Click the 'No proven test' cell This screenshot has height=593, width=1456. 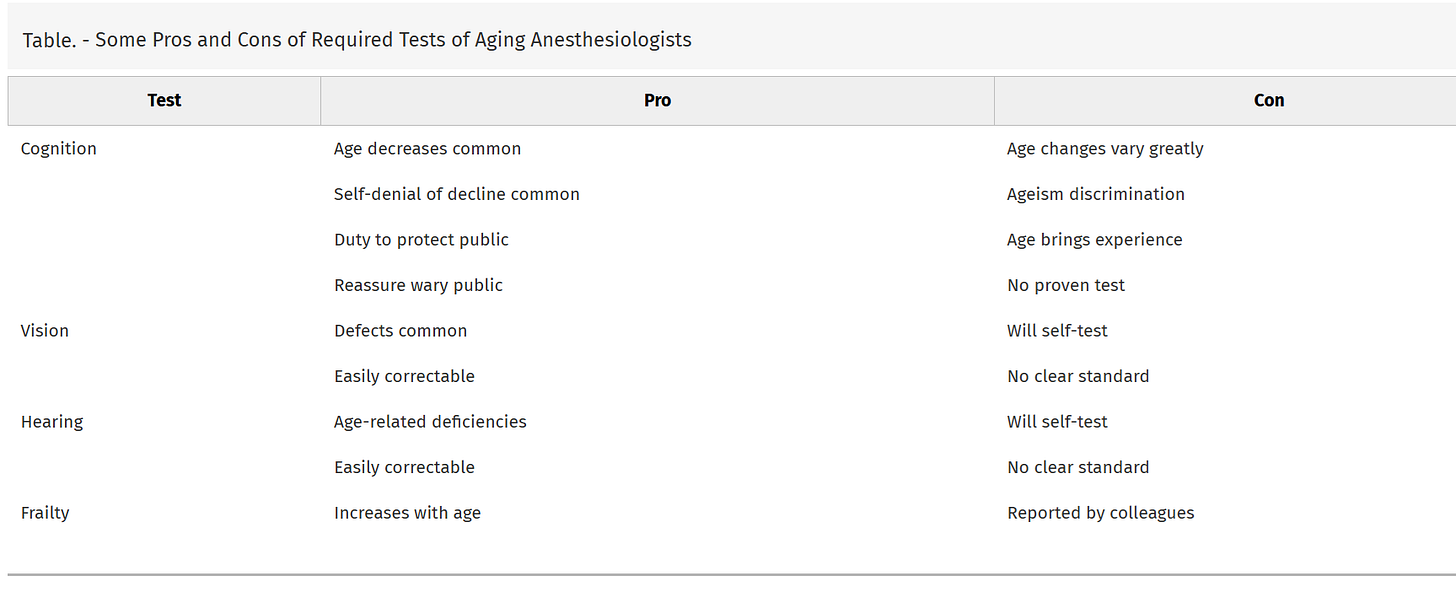(x=1065, y=286)
